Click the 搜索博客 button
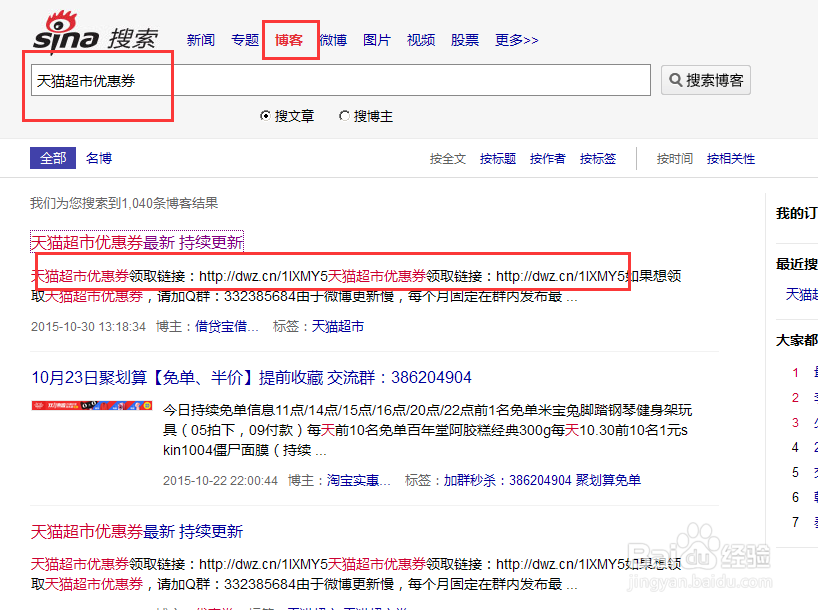Viewport: 818px width, 610px height. (706, 80)
